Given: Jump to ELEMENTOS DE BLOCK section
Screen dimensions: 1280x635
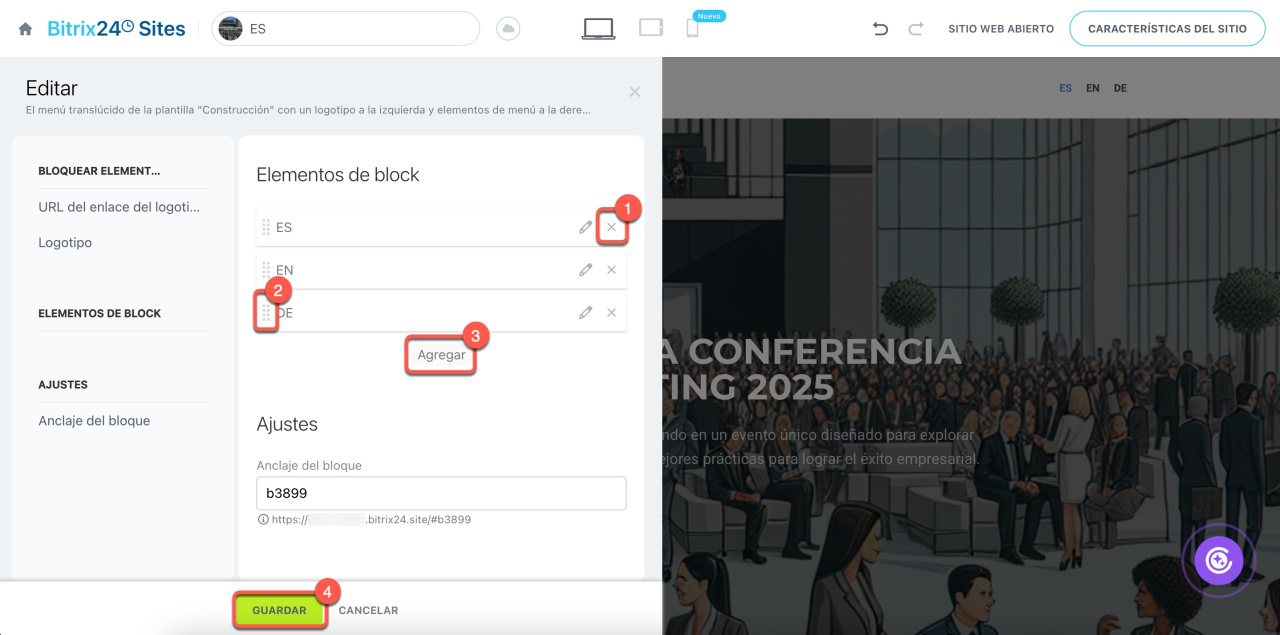Looking at the screenshot, I should pos(99,314).
